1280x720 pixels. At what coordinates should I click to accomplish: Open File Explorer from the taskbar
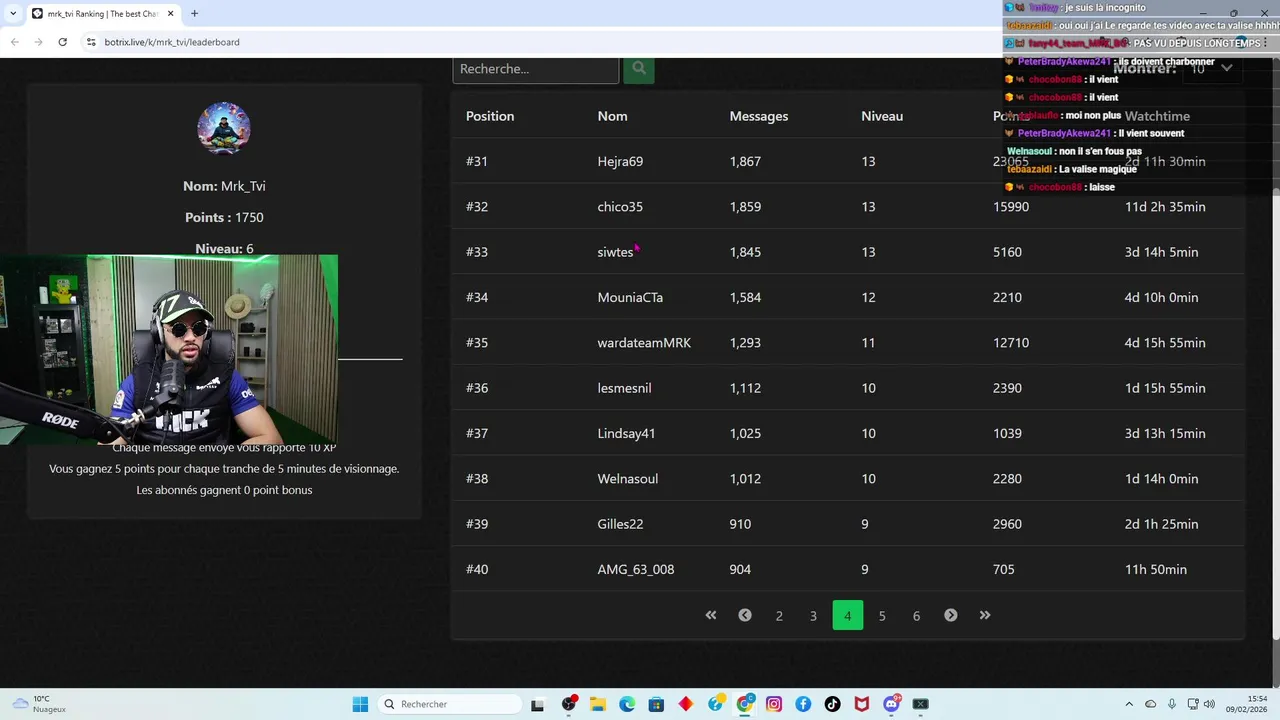tap(598, 704)
